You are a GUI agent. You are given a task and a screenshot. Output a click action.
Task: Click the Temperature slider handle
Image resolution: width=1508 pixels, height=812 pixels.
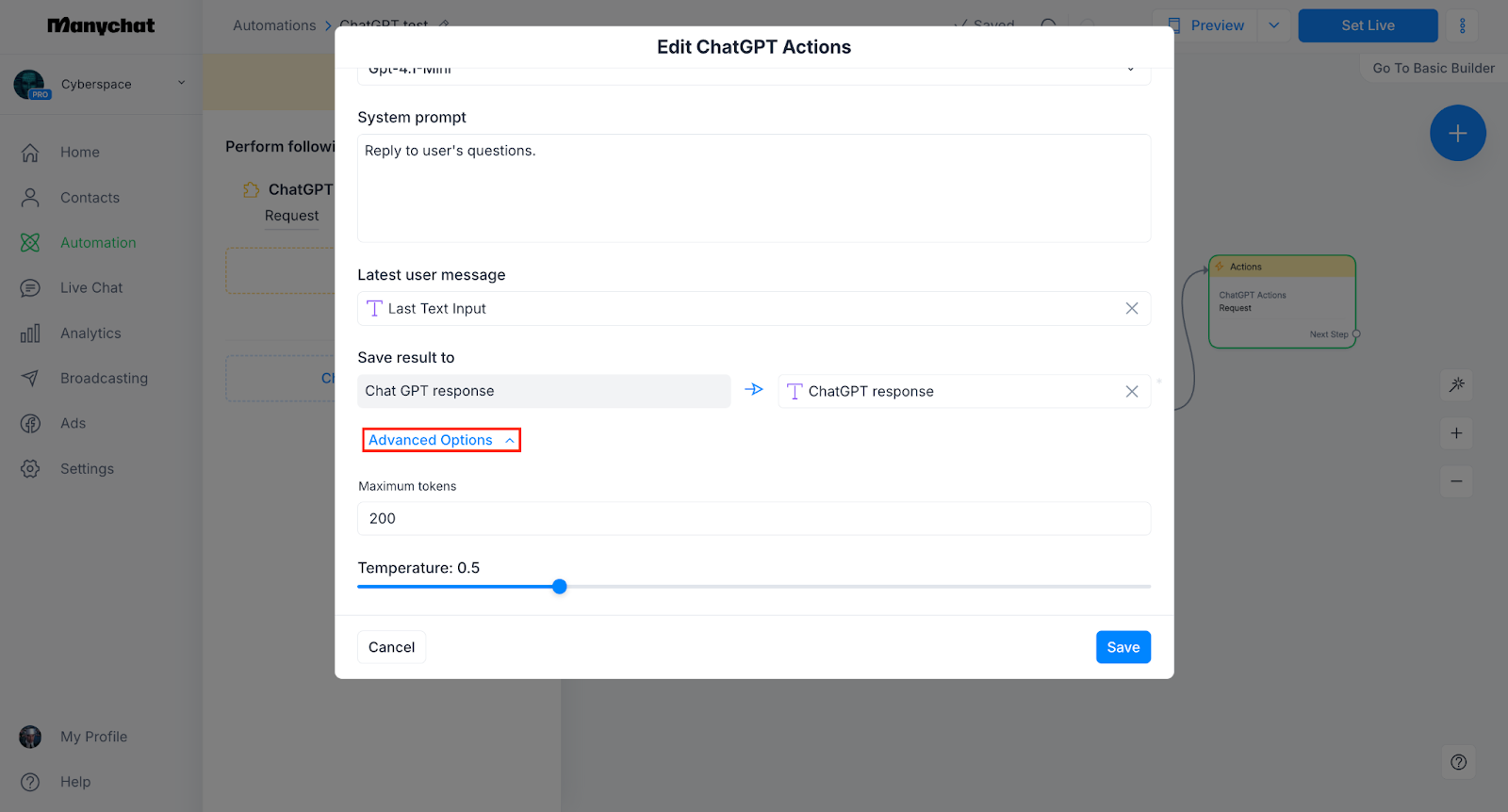560,587
